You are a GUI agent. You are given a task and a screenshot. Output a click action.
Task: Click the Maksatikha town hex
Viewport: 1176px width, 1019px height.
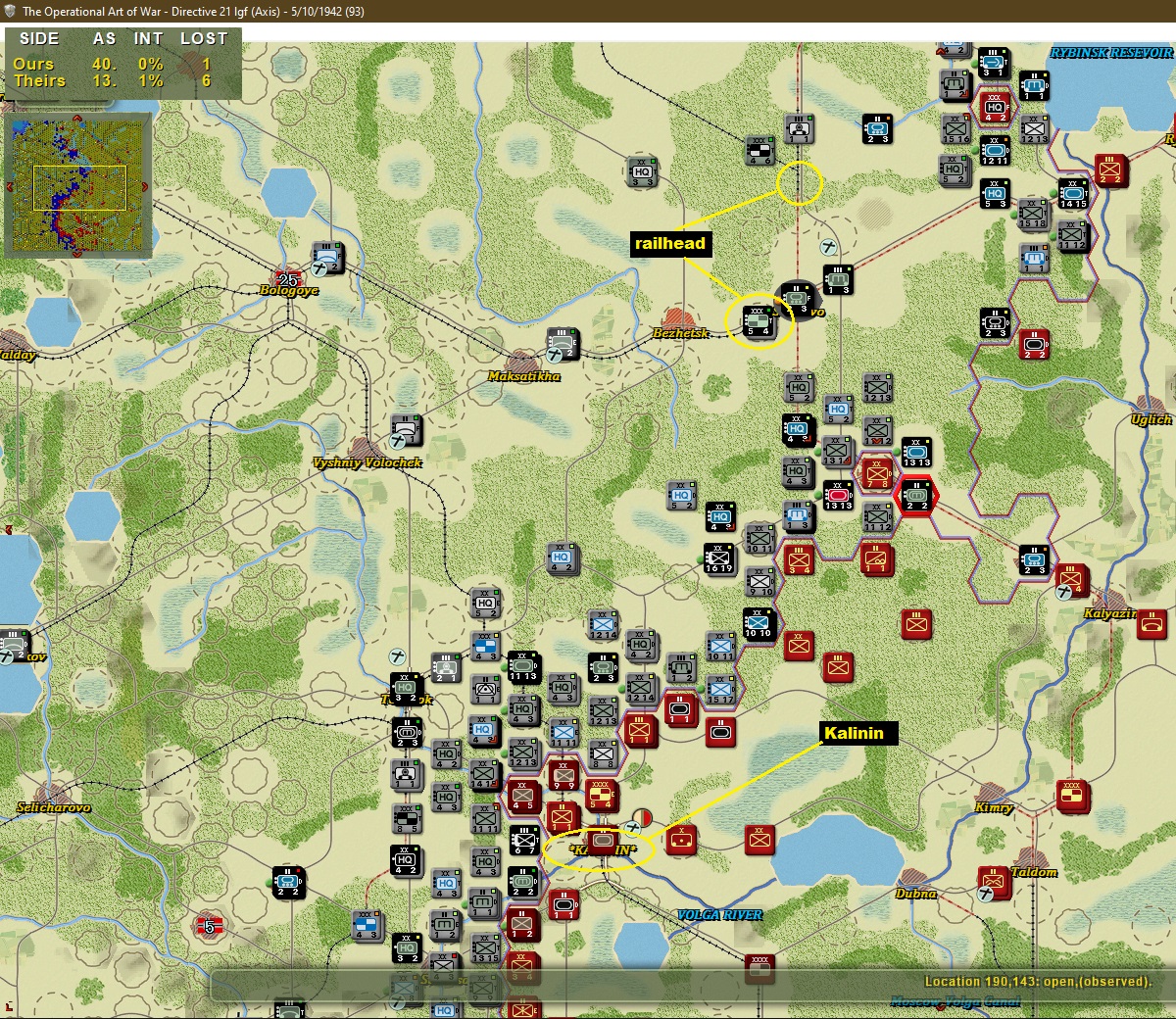(x=523, y=362)
